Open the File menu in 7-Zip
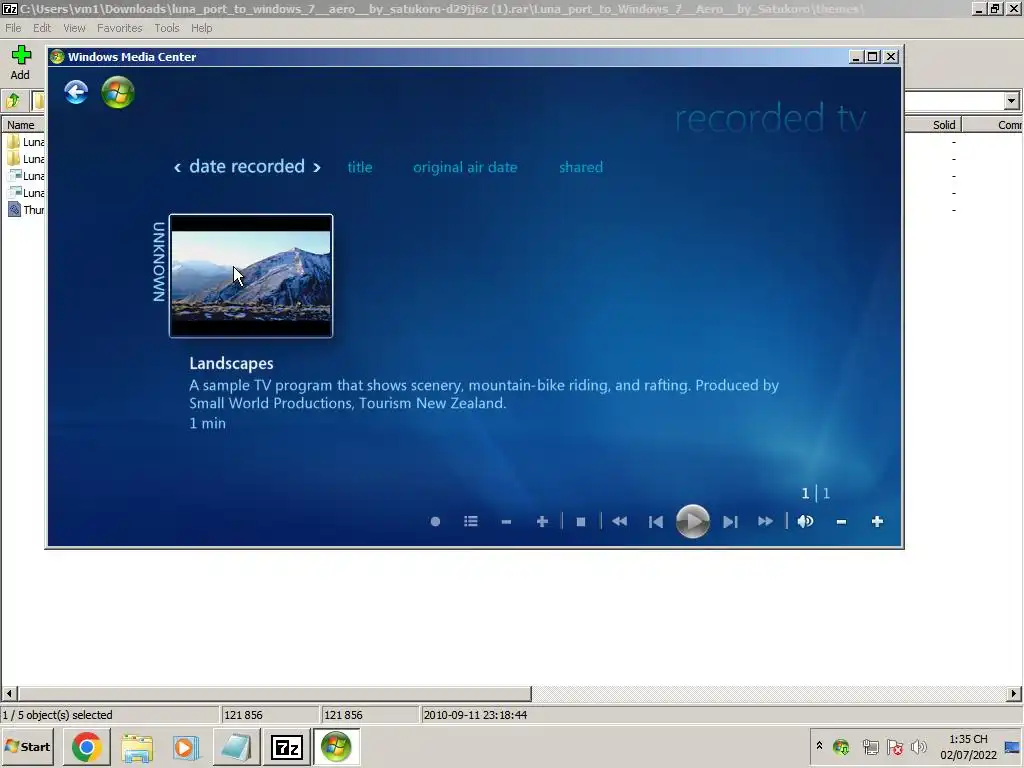This screenshot has height=768, width=1024. pos(13,28)
